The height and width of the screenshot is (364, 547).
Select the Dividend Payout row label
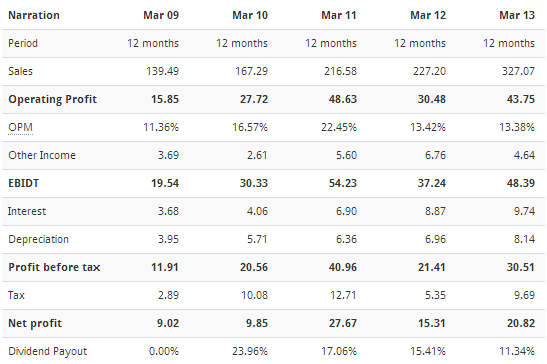(47, 351)
